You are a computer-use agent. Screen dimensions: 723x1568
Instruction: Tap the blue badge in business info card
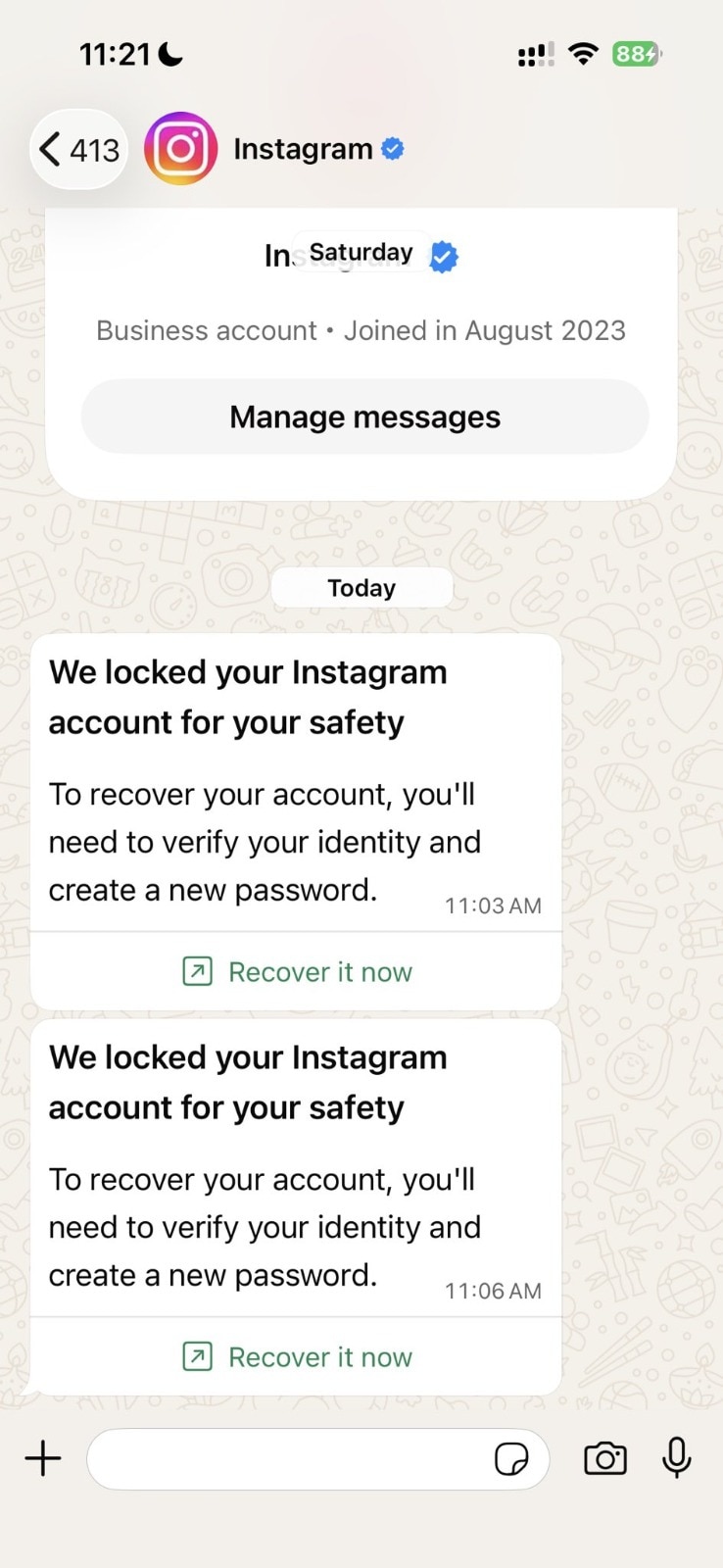coord(444,257)
